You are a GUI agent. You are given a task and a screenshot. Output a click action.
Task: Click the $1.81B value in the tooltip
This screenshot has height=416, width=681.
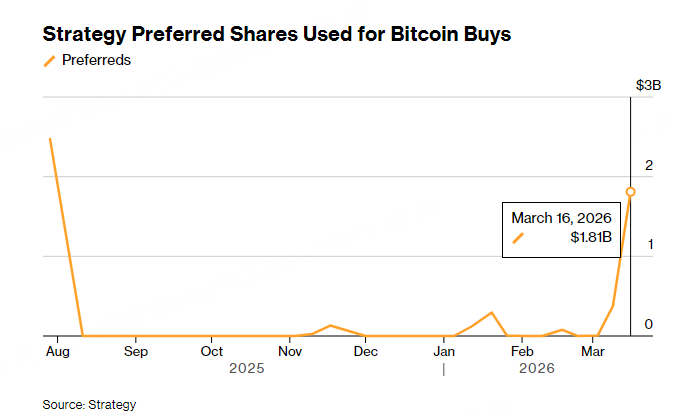[x=590, y=238]
